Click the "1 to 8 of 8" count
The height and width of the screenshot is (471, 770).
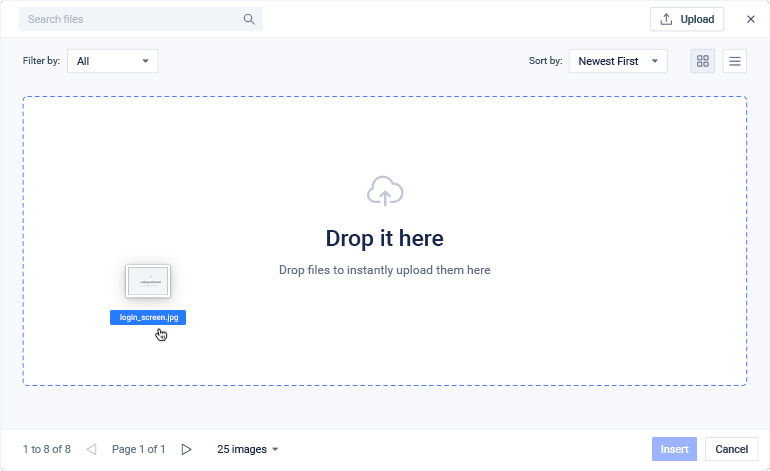pos(47,449)
